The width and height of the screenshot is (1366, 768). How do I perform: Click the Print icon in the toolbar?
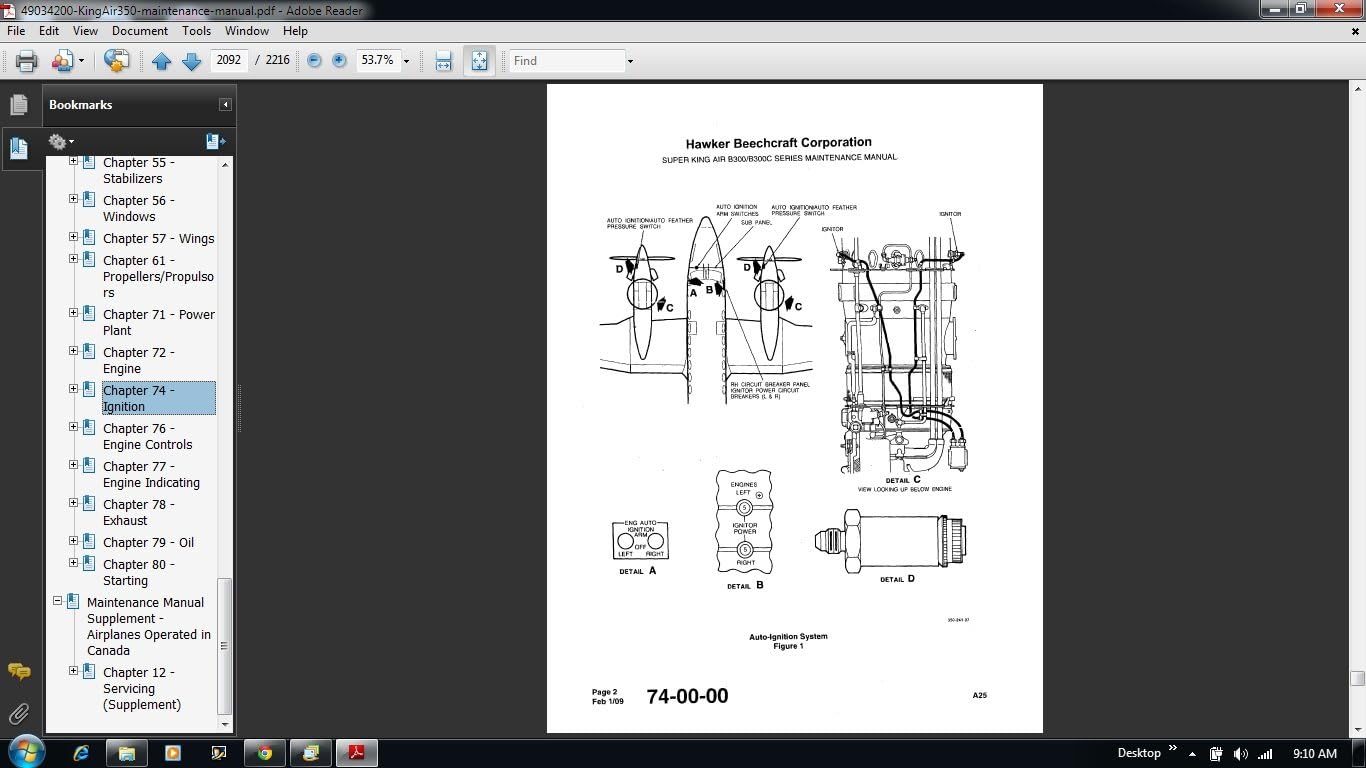click(x=27, y=61)
